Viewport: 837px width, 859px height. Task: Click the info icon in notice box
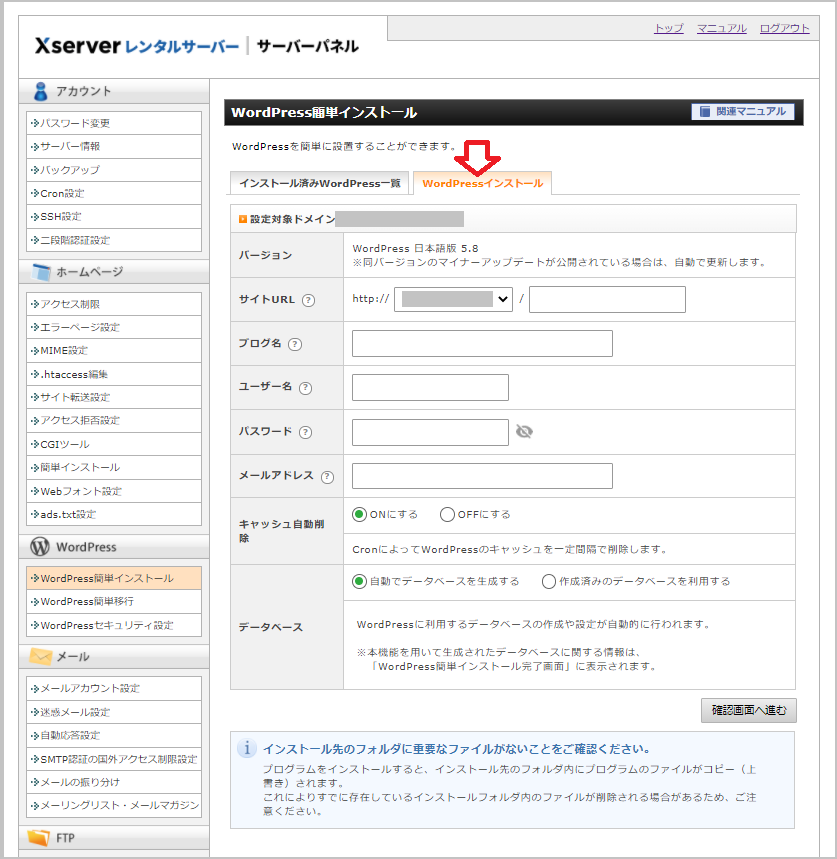tap(246, 749)
